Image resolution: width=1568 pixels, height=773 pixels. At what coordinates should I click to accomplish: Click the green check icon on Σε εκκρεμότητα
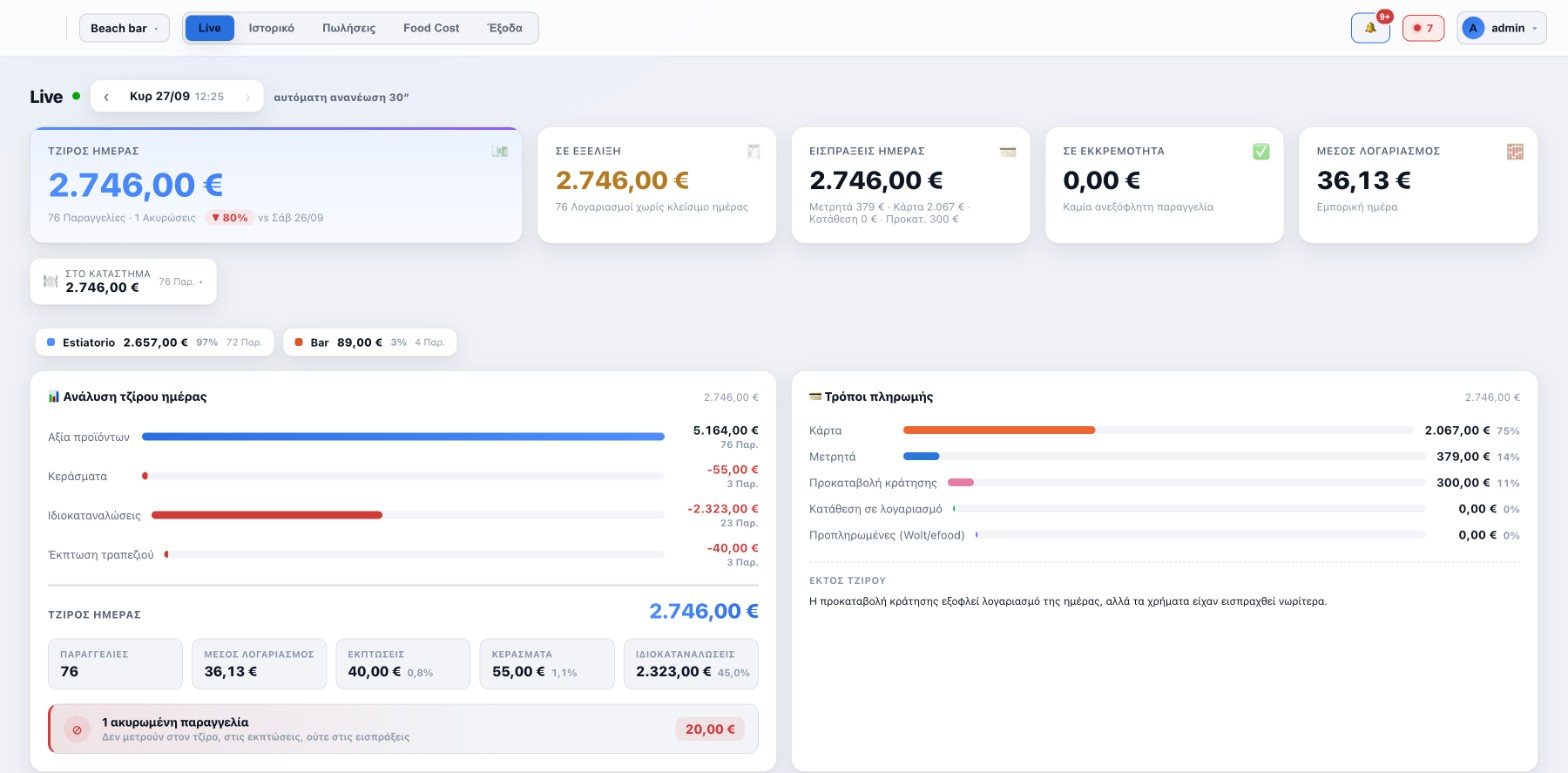(x=1261, y=151)
